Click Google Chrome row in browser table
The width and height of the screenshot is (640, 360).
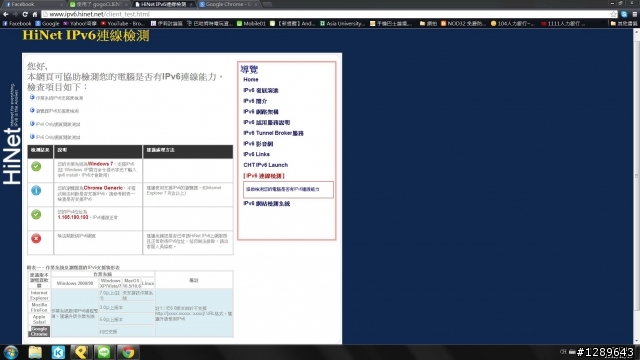[x=39, y=331]
